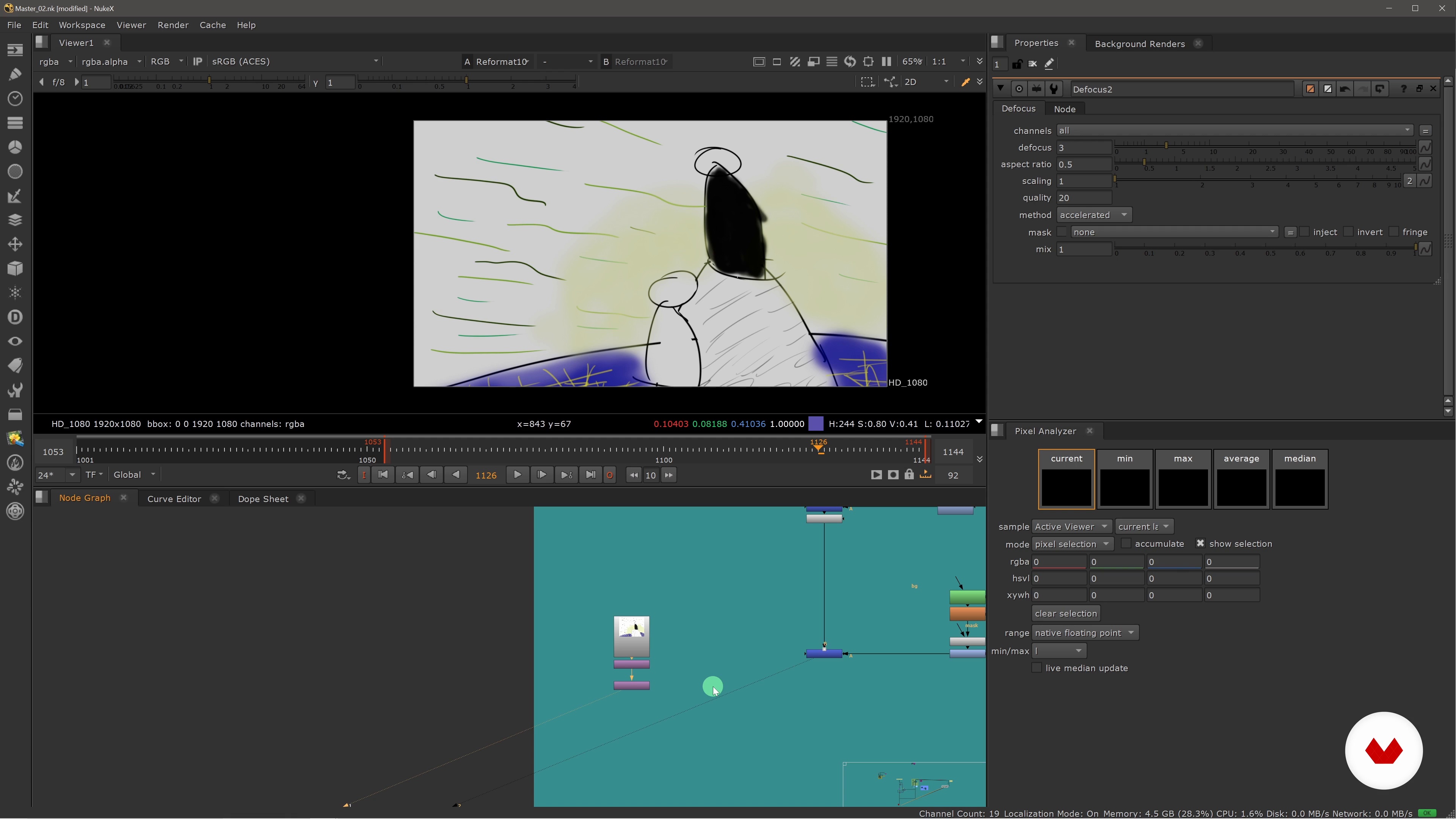Open the Defocus2 node help question mark
The width and height of the screenshot is (1456, 819).
pos(1403,89)
